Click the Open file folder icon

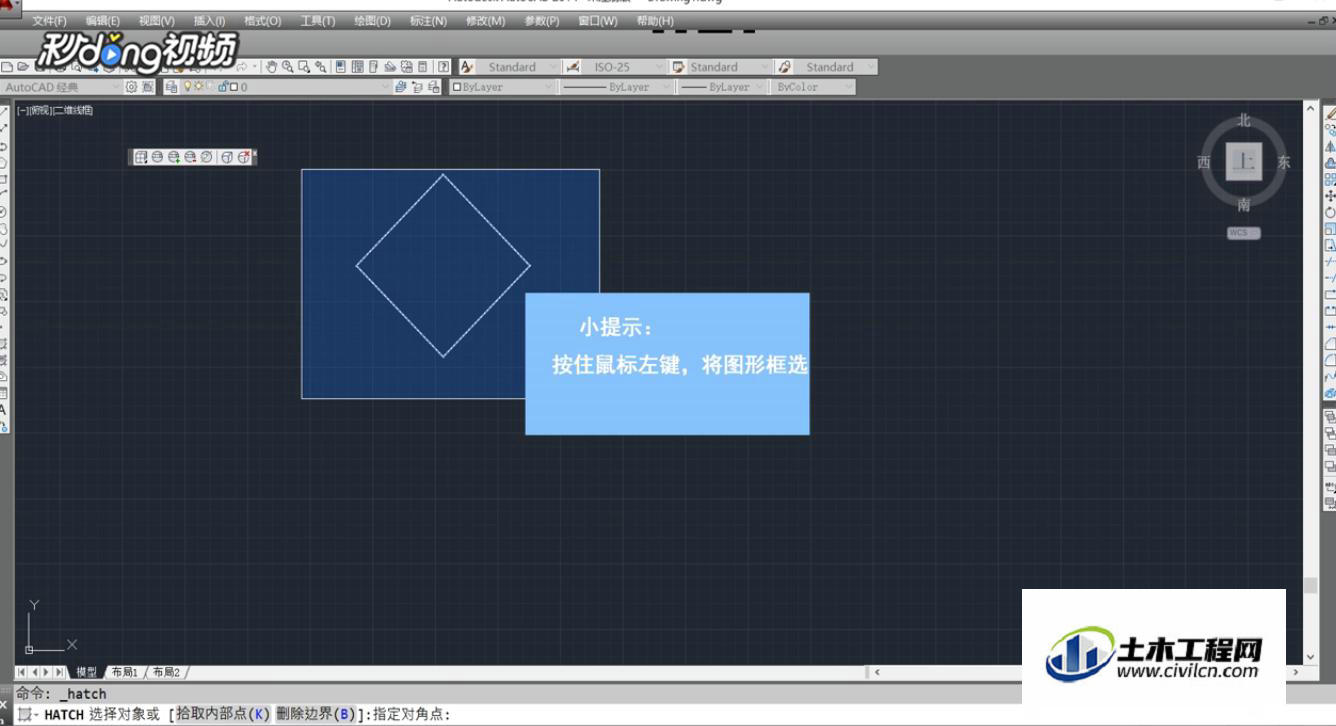(23, 67)
